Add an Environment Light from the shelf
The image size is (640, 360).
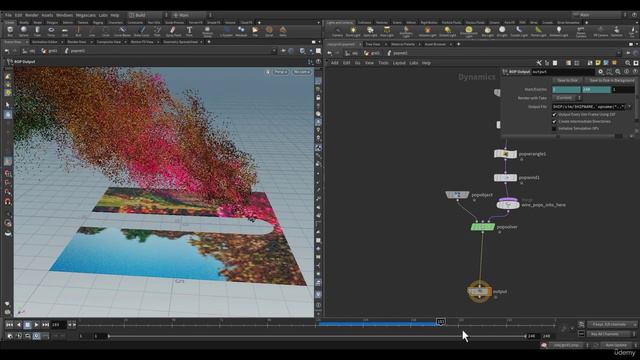469,31
